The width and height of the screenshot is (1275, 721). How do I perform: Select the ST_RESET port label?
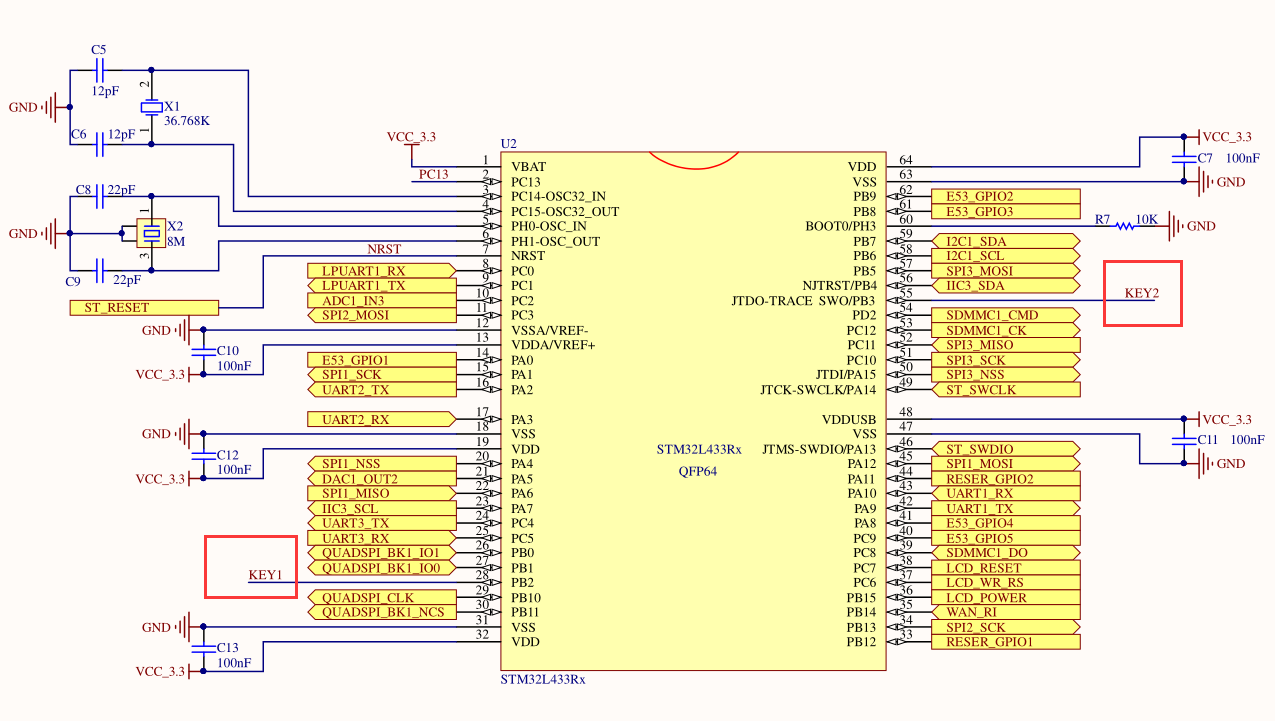coord(143,308)
